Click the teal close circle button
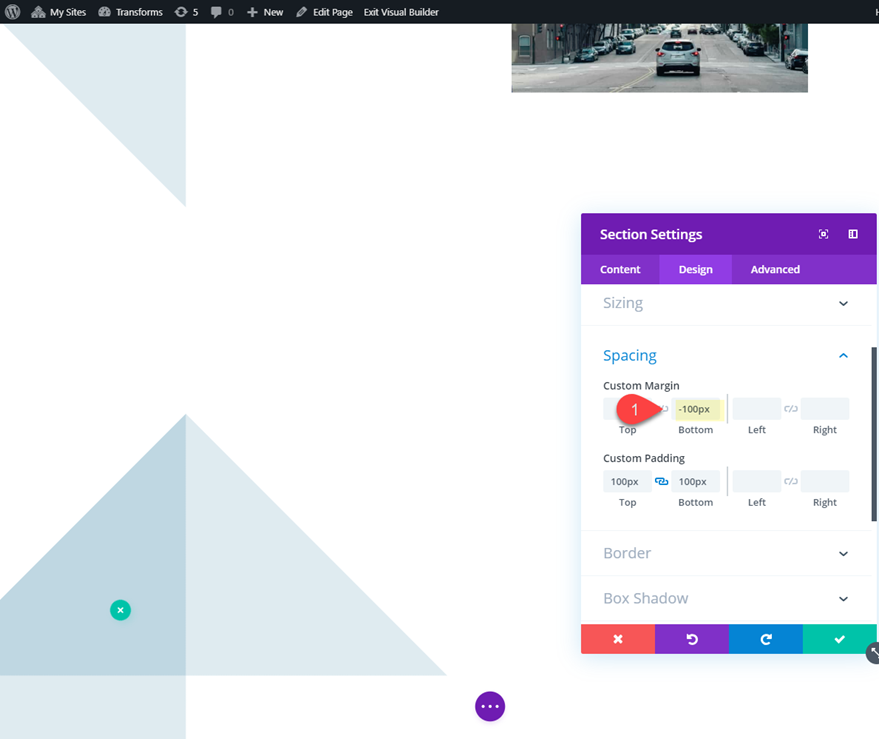Screen dimensions: 880x739 tap(120, 610)
